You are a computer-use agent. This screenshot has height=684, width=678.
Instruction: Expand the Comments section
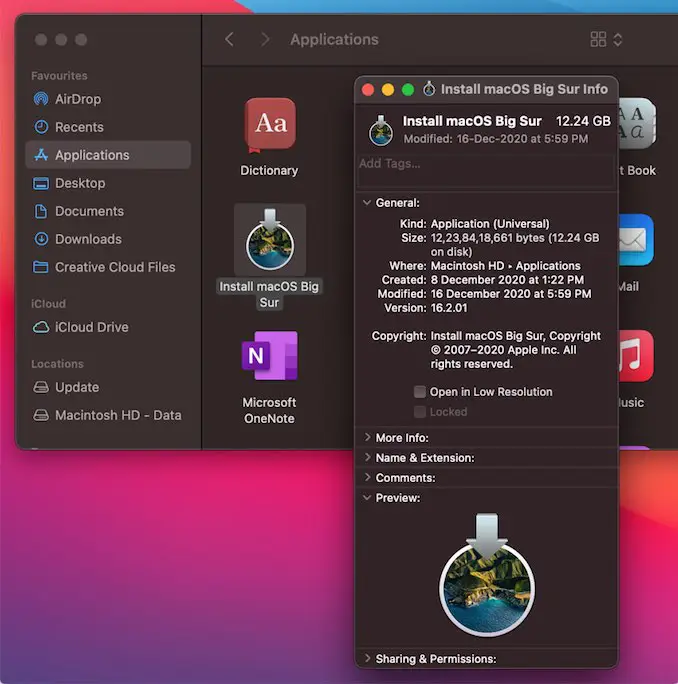367,477
